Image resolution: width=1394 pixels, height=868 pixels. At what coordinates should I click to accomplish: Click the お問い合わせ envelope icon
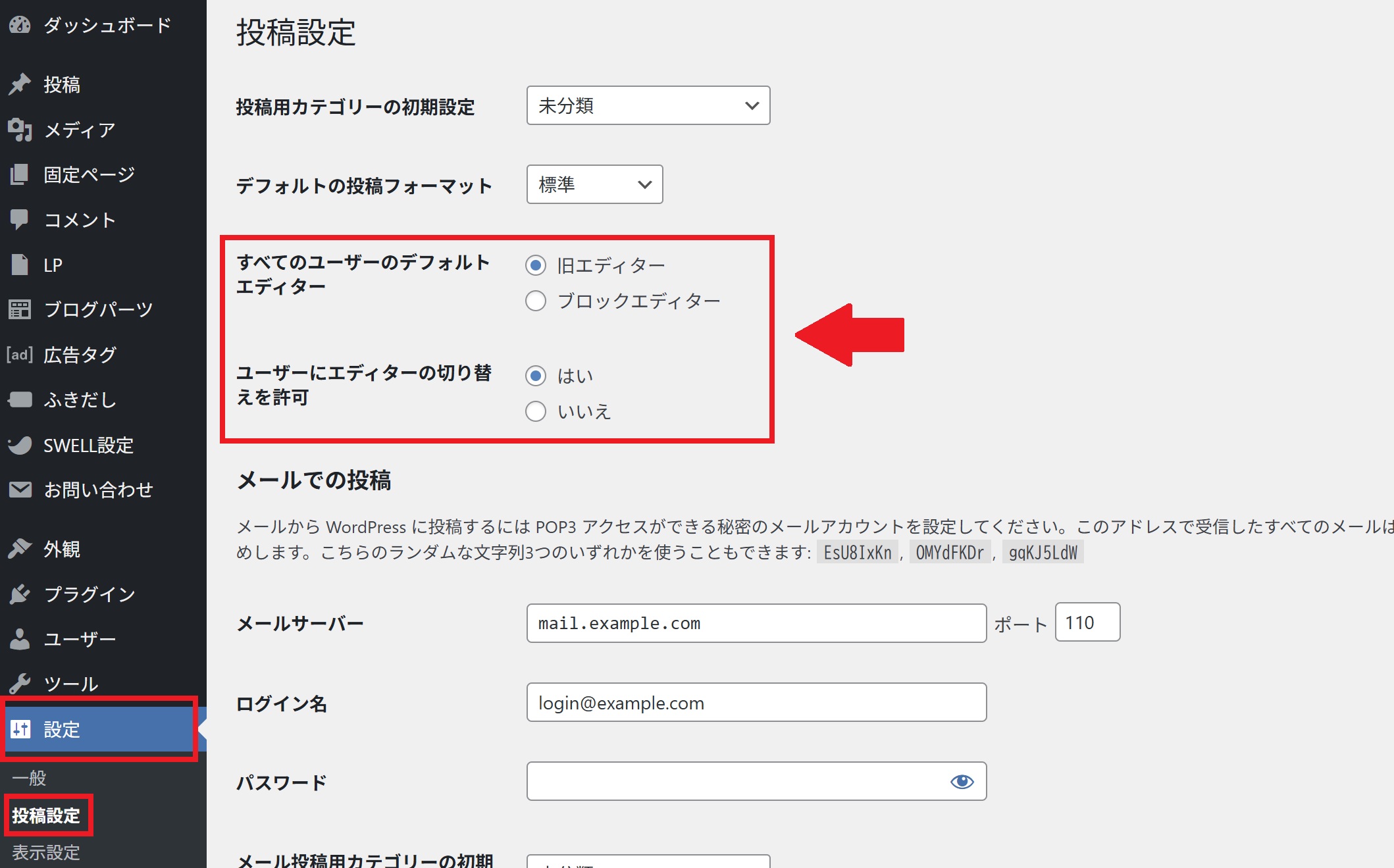20,490
